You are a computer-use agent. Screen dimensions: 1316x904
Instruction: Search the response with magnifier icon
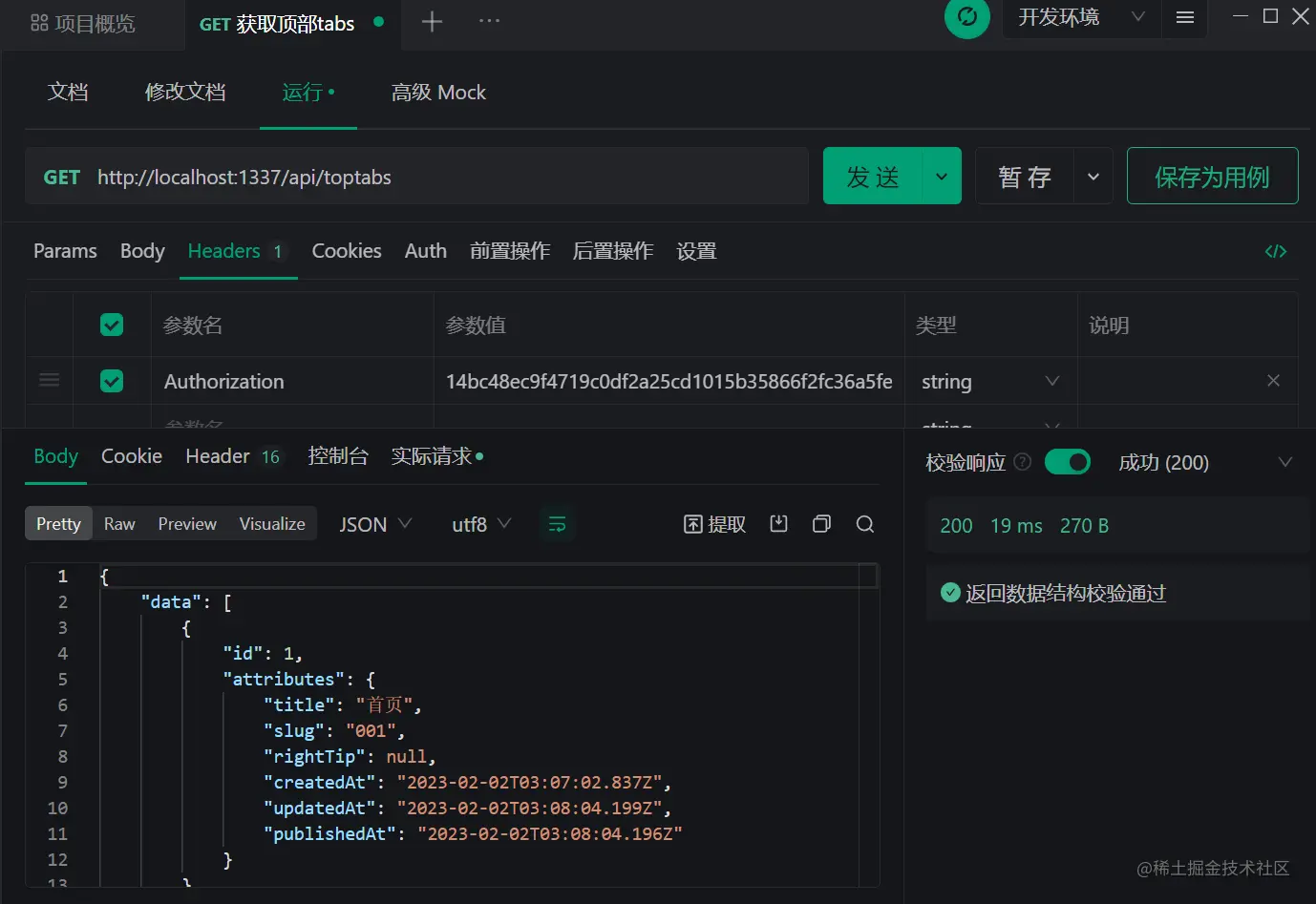click(x=865, y=523)
